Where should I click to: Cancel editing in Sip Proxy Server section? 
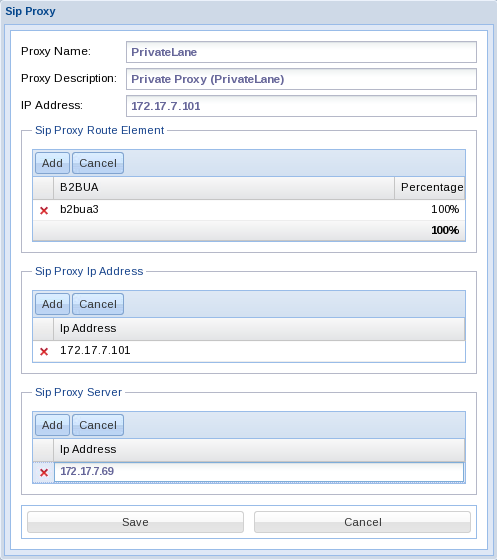pos(98,425)
